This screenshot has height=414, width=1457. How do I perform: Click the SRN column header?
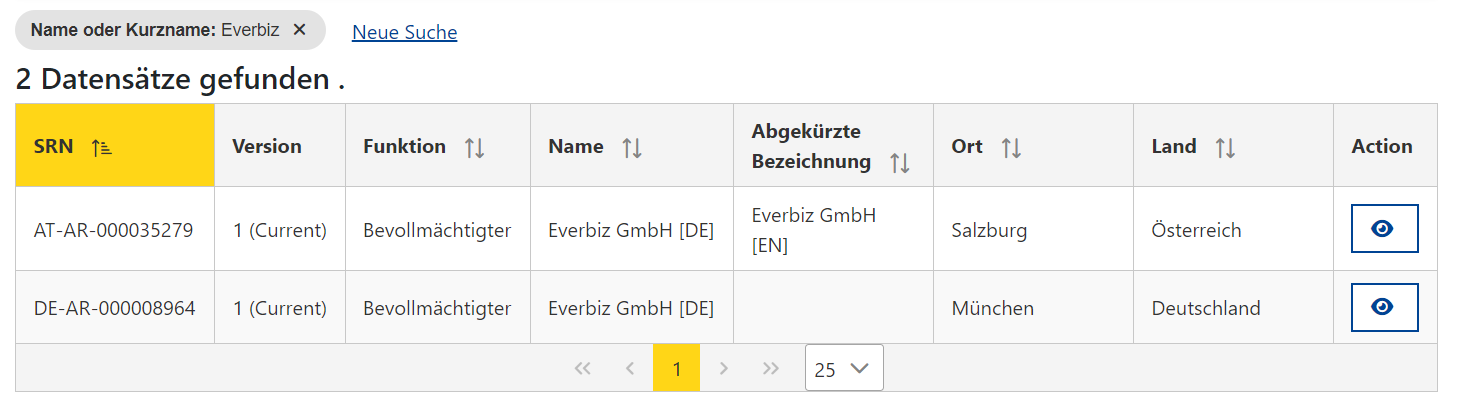(115, 145)
